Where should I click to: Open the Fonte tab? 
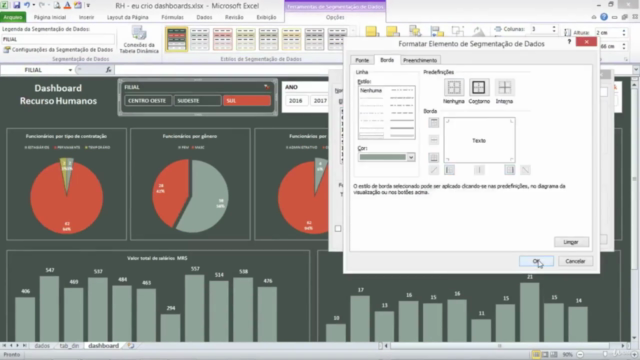[362, 60]
